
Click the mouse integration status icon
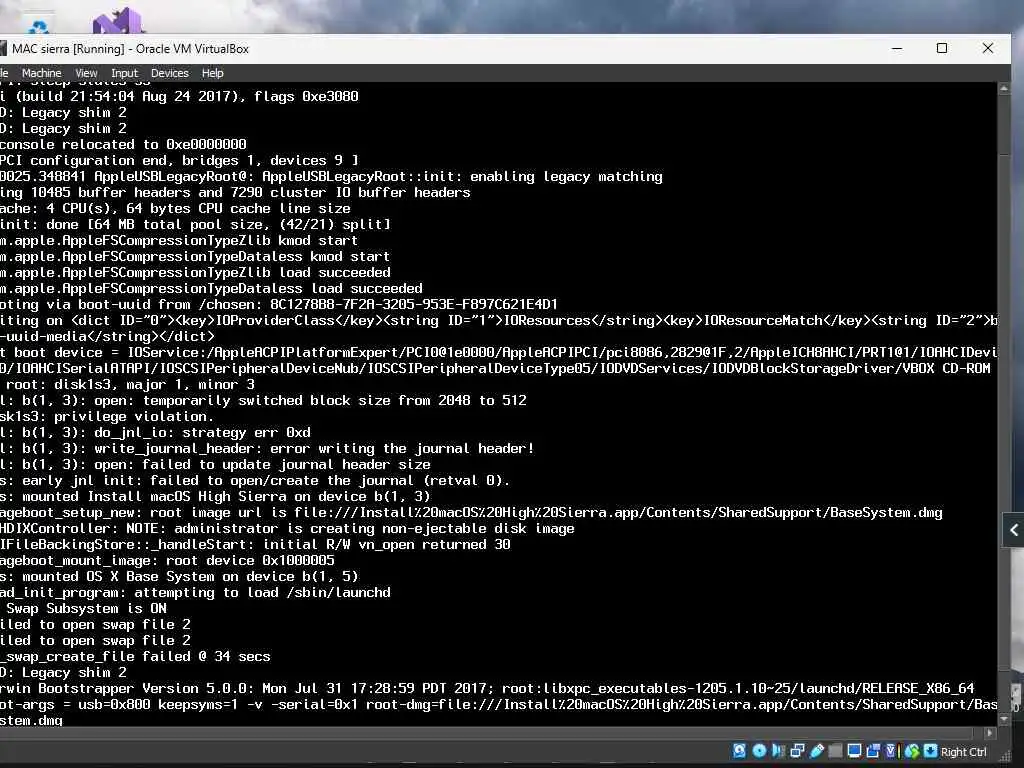click(912, 751)
